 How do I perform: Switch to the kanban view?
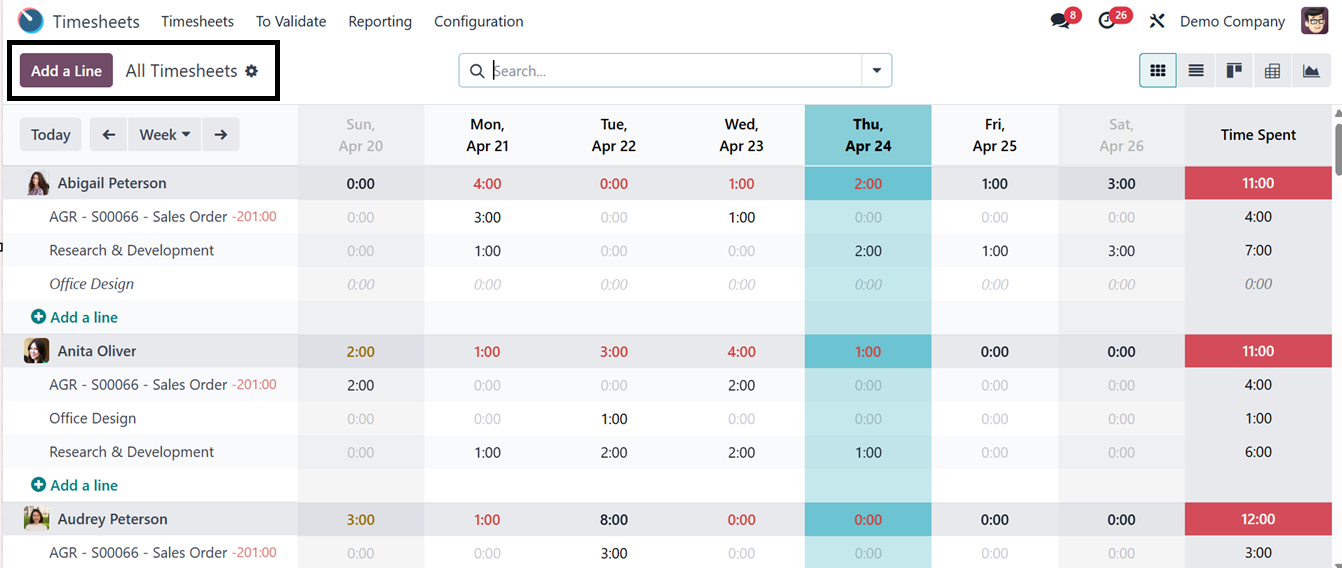tap(1234, 71)
